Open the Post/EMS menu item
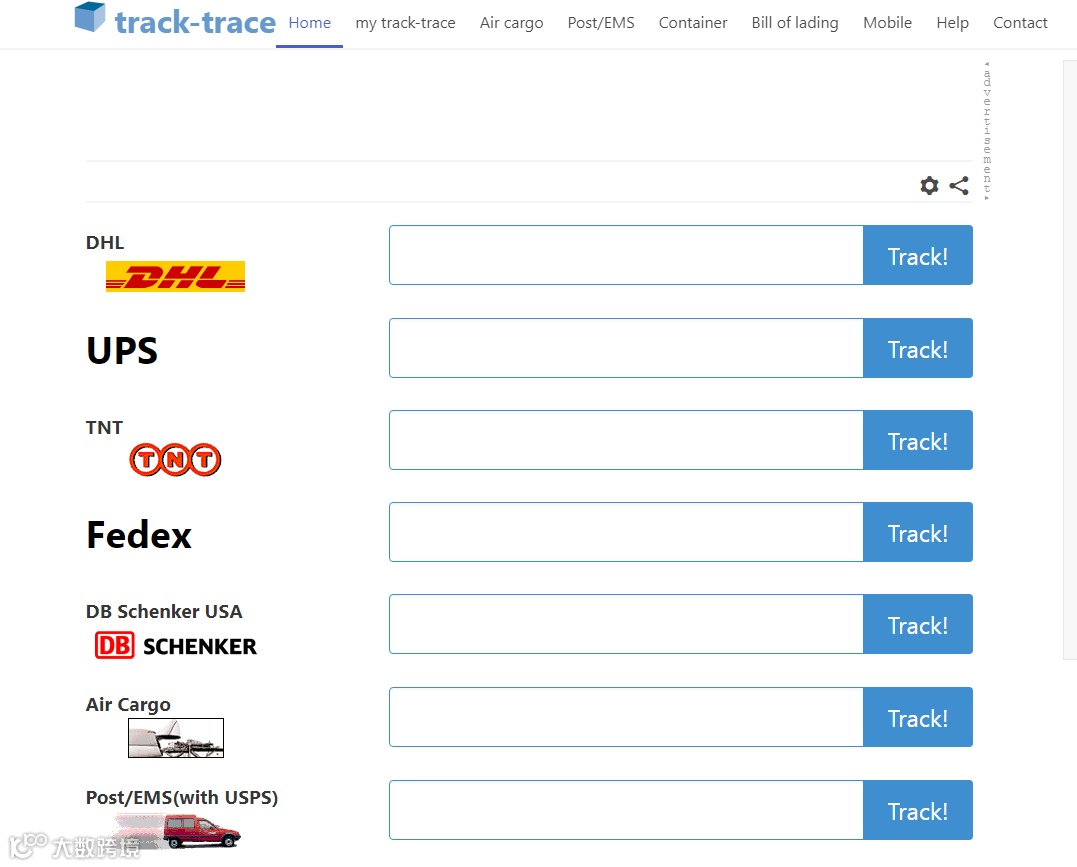This screenshot has height=867, width=1077. pyautogui.click(x=601, y=23)
